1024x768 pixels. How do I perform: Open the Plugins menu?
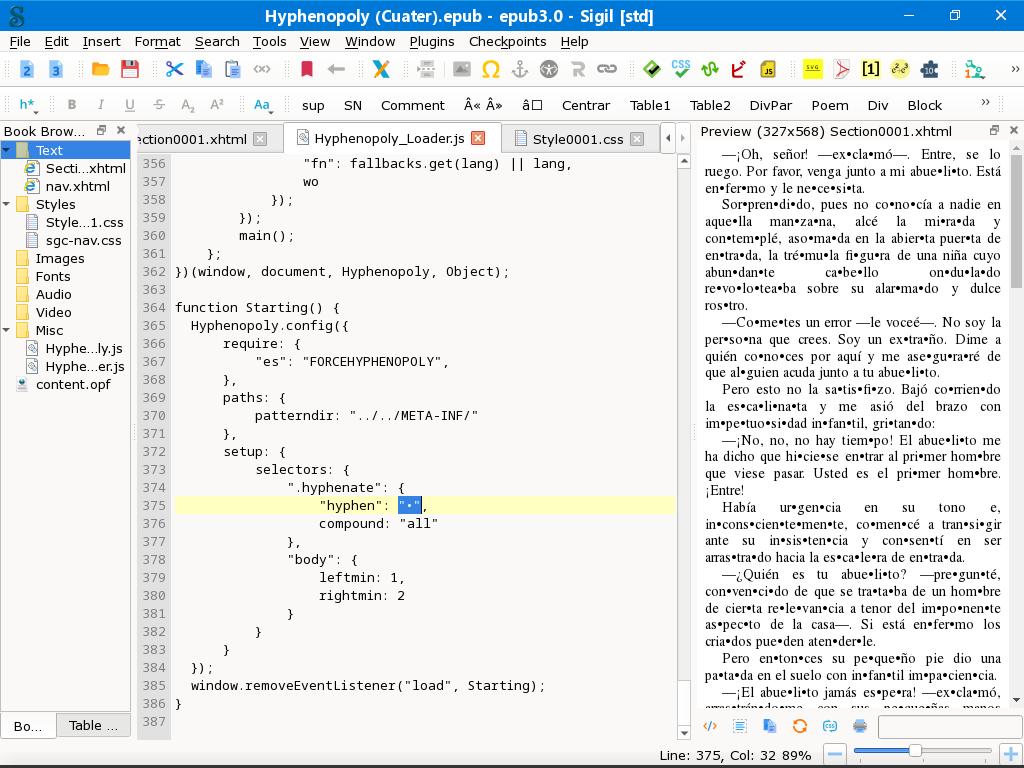coord(431,41)
